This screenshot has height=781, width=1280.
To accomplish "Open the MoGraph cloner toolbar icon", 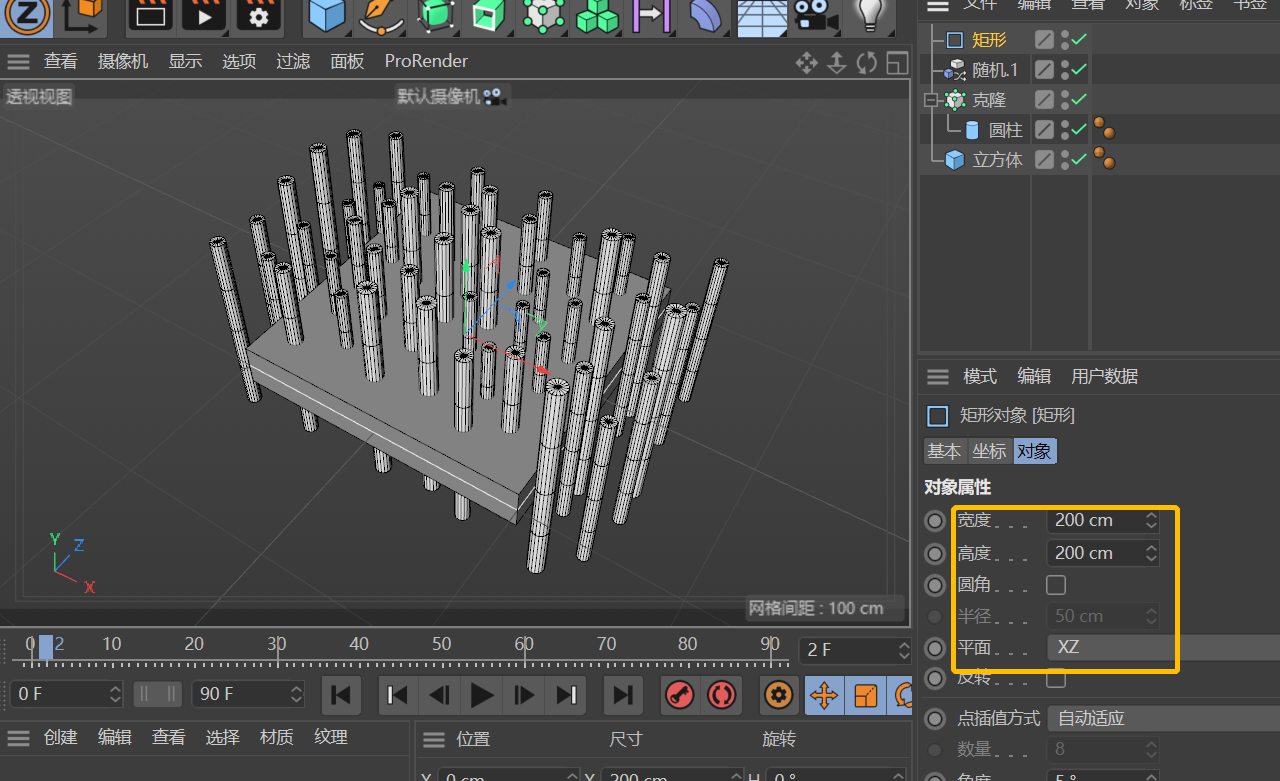I will click(x=543, y=15).
